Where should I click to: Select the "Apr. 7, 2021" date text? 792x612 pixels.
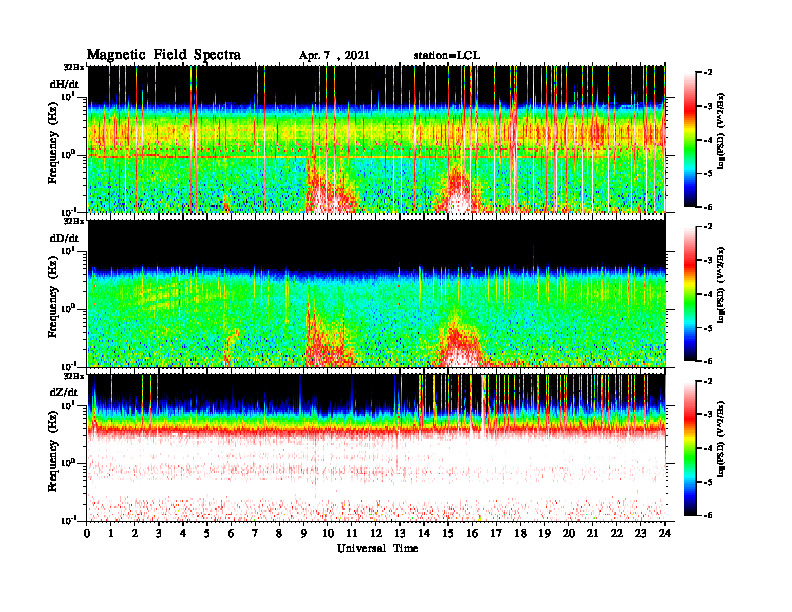coord(334,56)
